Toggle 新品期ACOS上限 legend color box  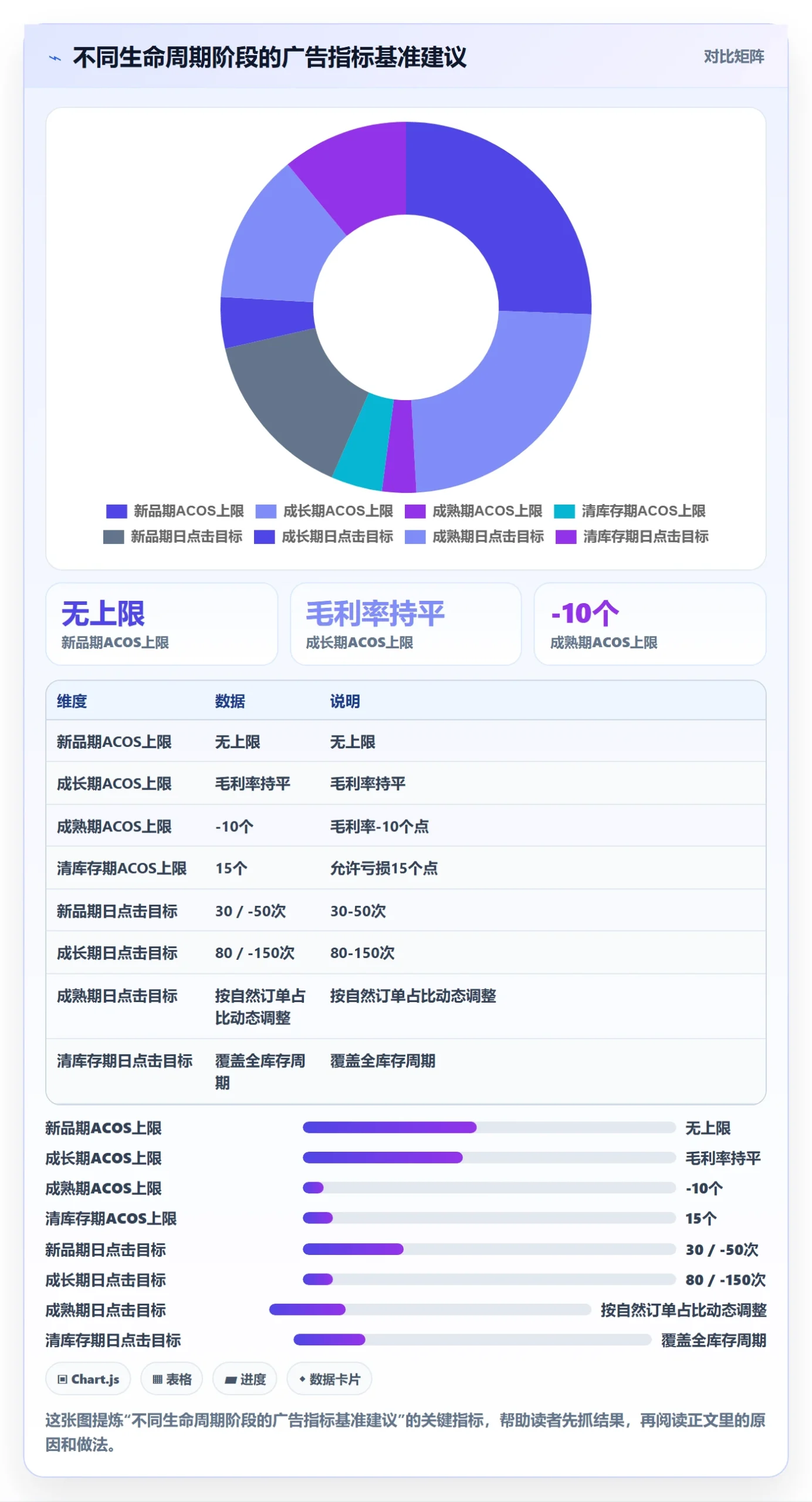[x=116, y=511]
